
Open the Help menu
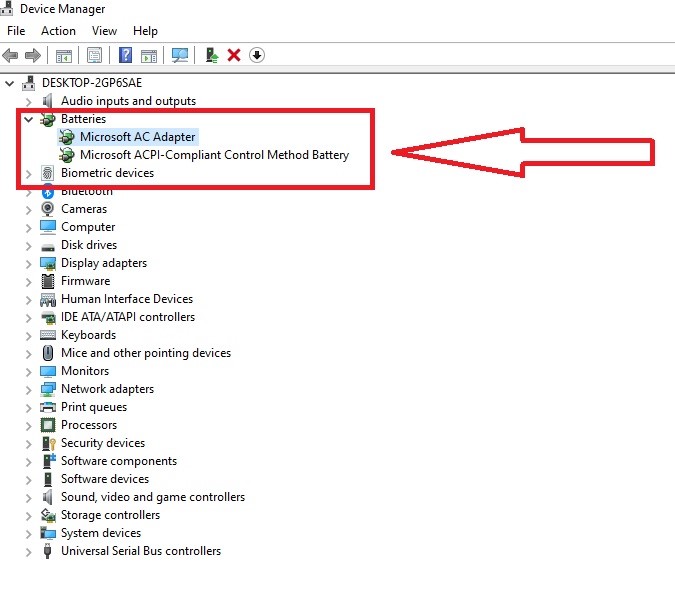point(145,31)
